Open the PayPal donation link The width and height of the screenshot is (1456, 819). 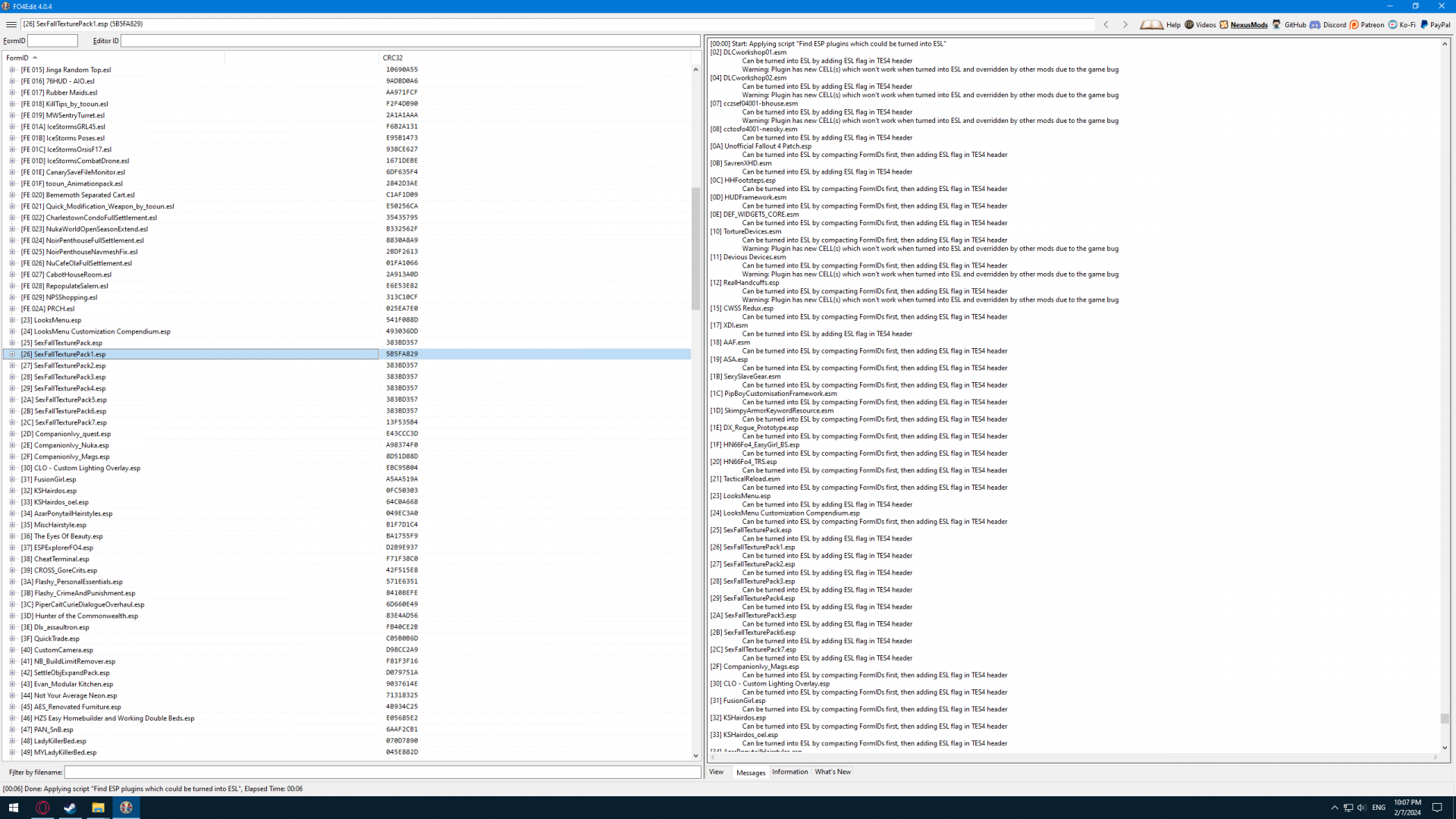[x=1435, y=24]
